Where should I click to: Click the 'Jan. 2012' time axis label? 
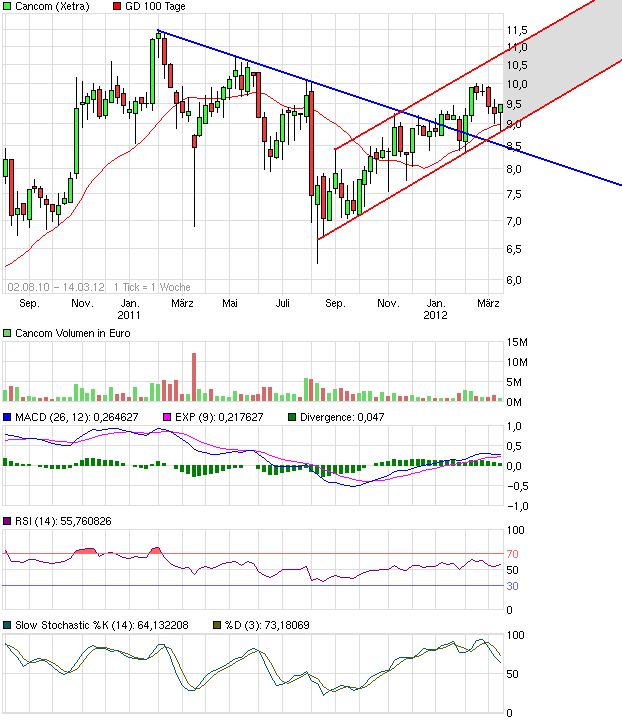436,309
